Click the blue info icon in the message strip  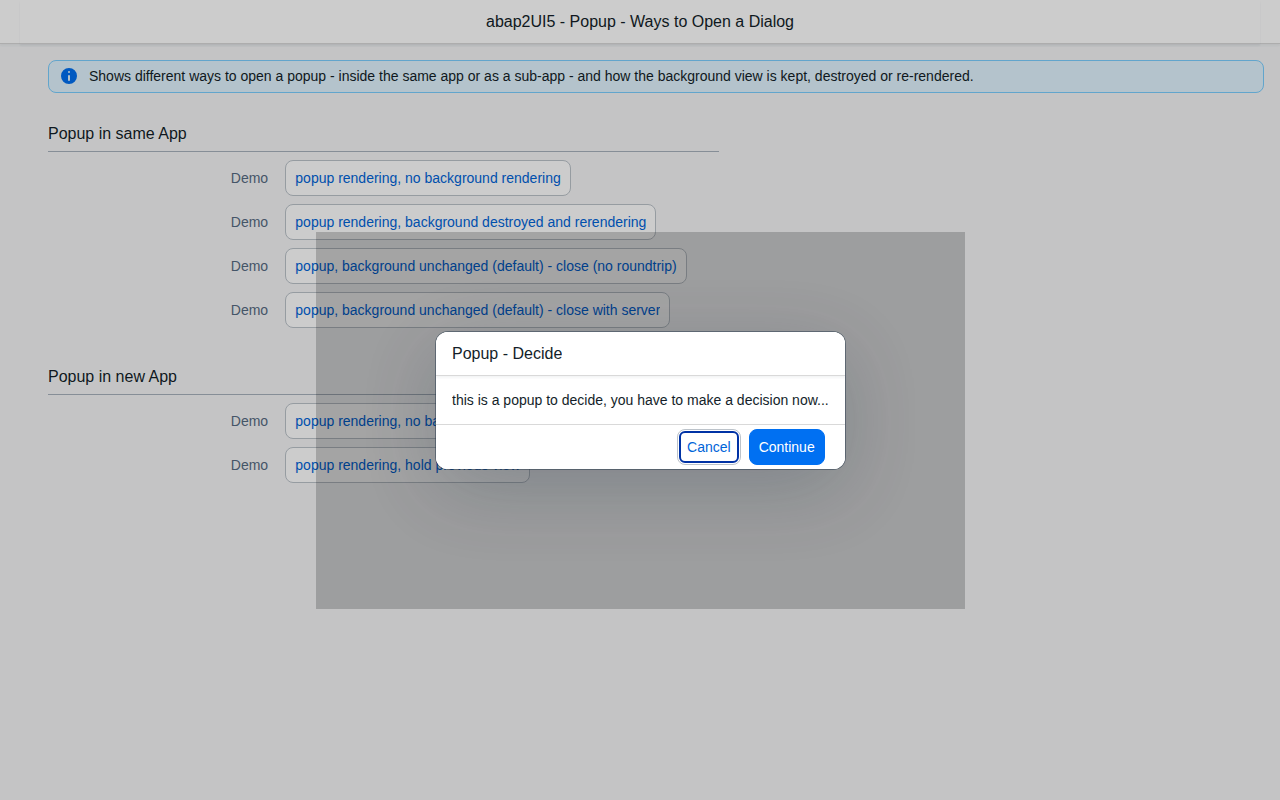coord(69,76)
